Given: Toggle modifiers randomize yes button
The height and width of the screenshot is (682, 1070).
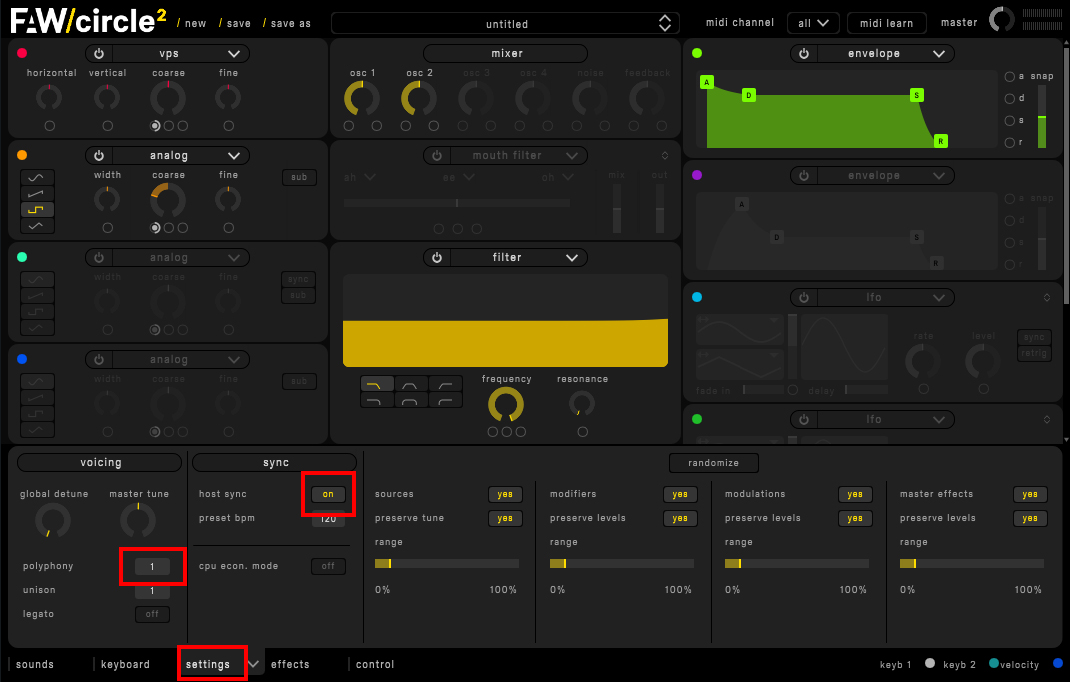Looking at the screenshot, I should 680,494.
